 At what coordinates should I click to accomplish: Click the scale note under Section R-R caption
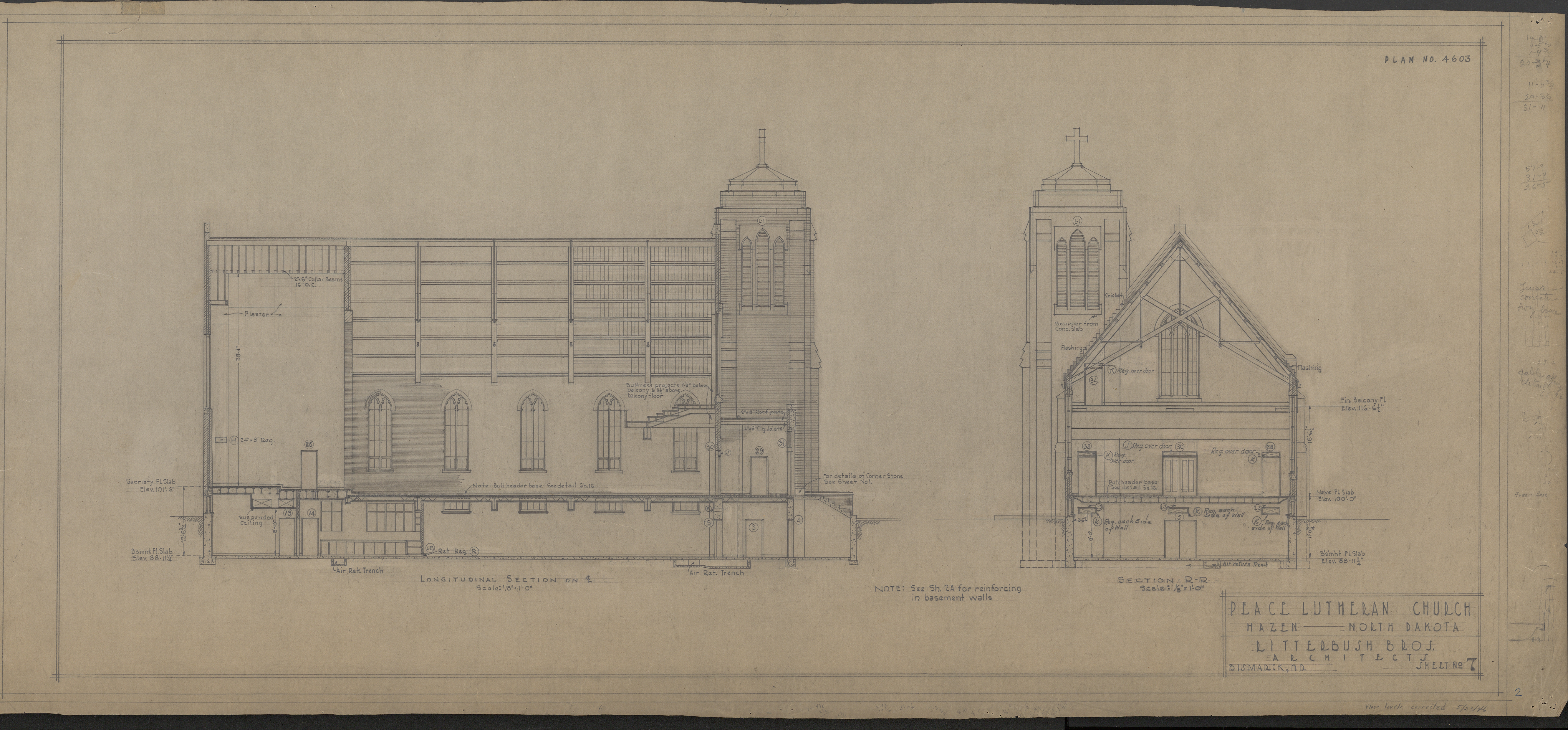[1172, 589]
